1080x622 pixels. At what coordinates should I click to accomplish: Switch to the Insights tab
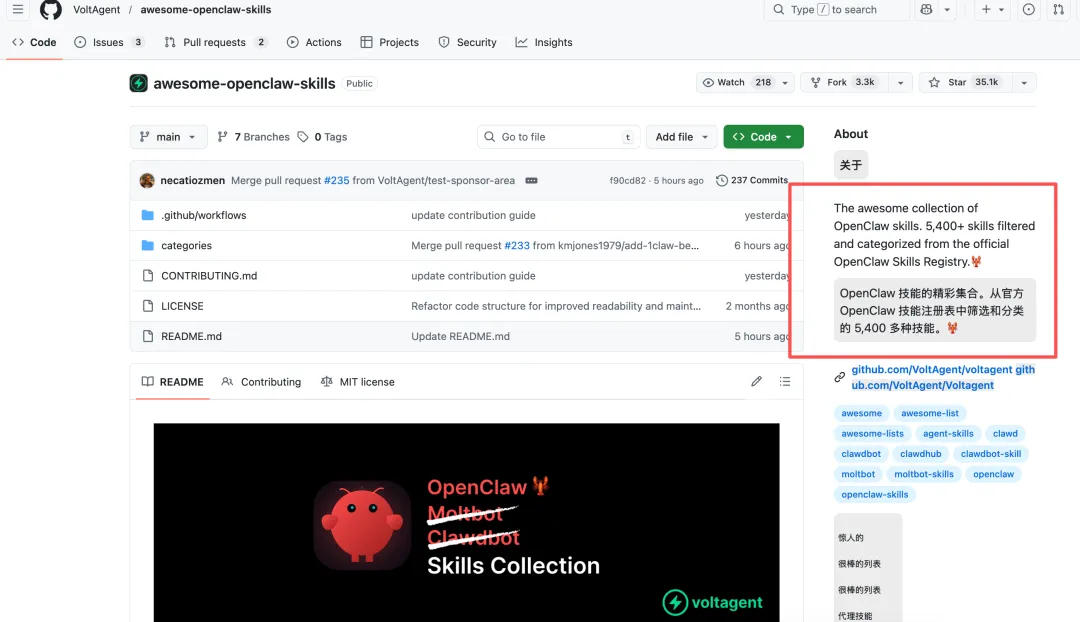544,42
